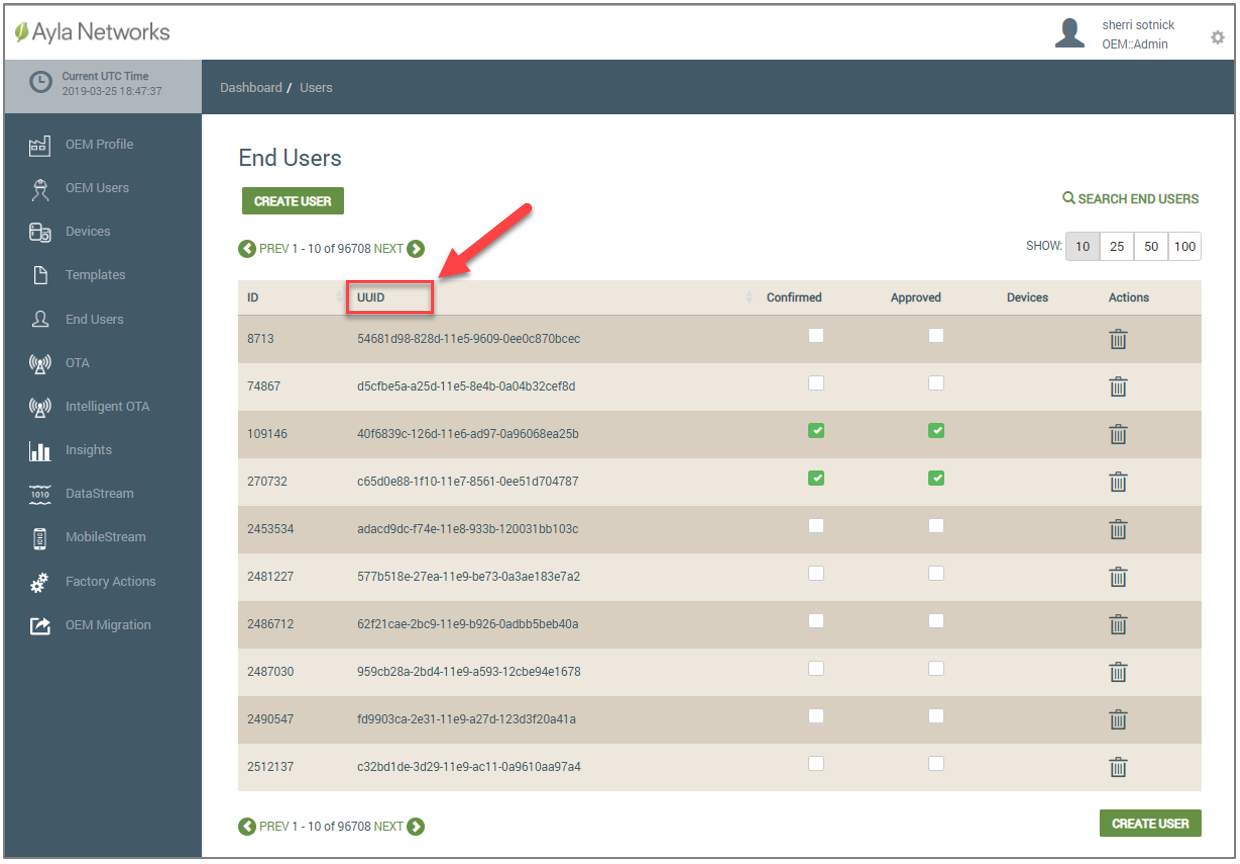Viewport: 1240px width, 864px height.
Task: Open OEM Profile in sidebar
Action: pyautogui.click(x=99, y=145)
